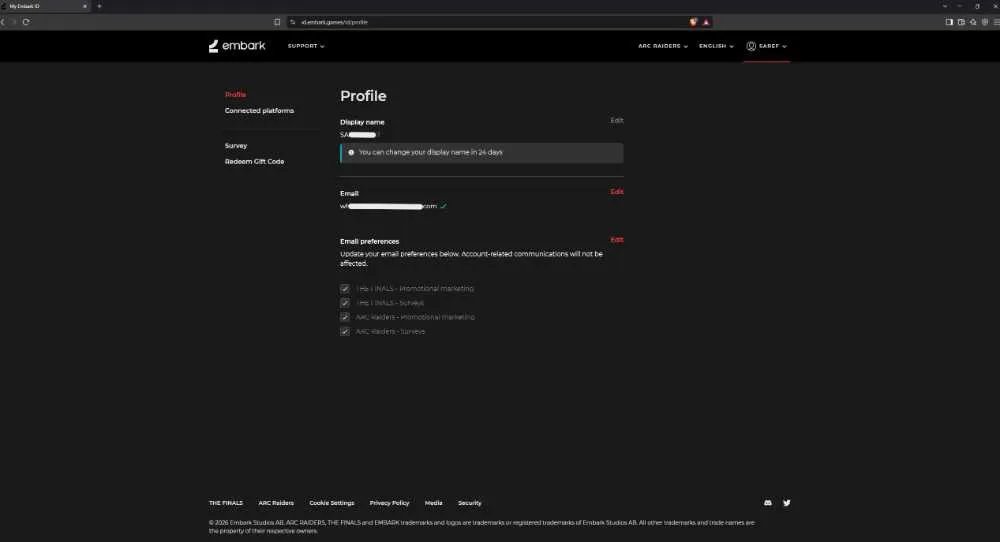1000x542 pixels.
Task: Click the site info icon in address bar
Action: tap(292, 22)
